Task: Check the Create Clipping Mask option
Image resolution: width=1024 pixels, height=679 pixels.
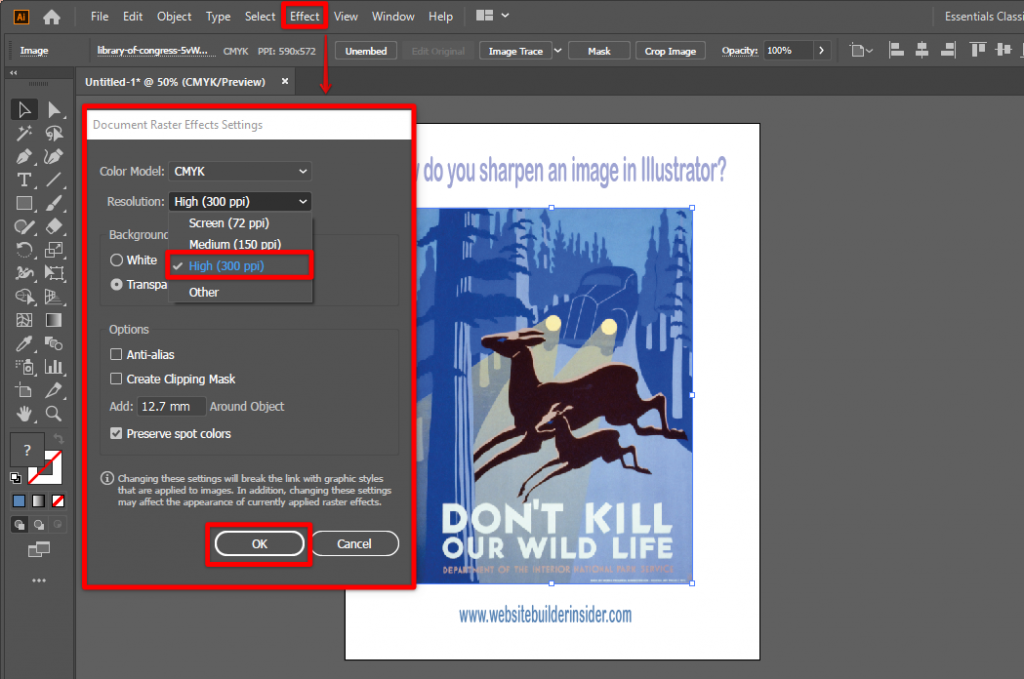Action: [116, 379]
